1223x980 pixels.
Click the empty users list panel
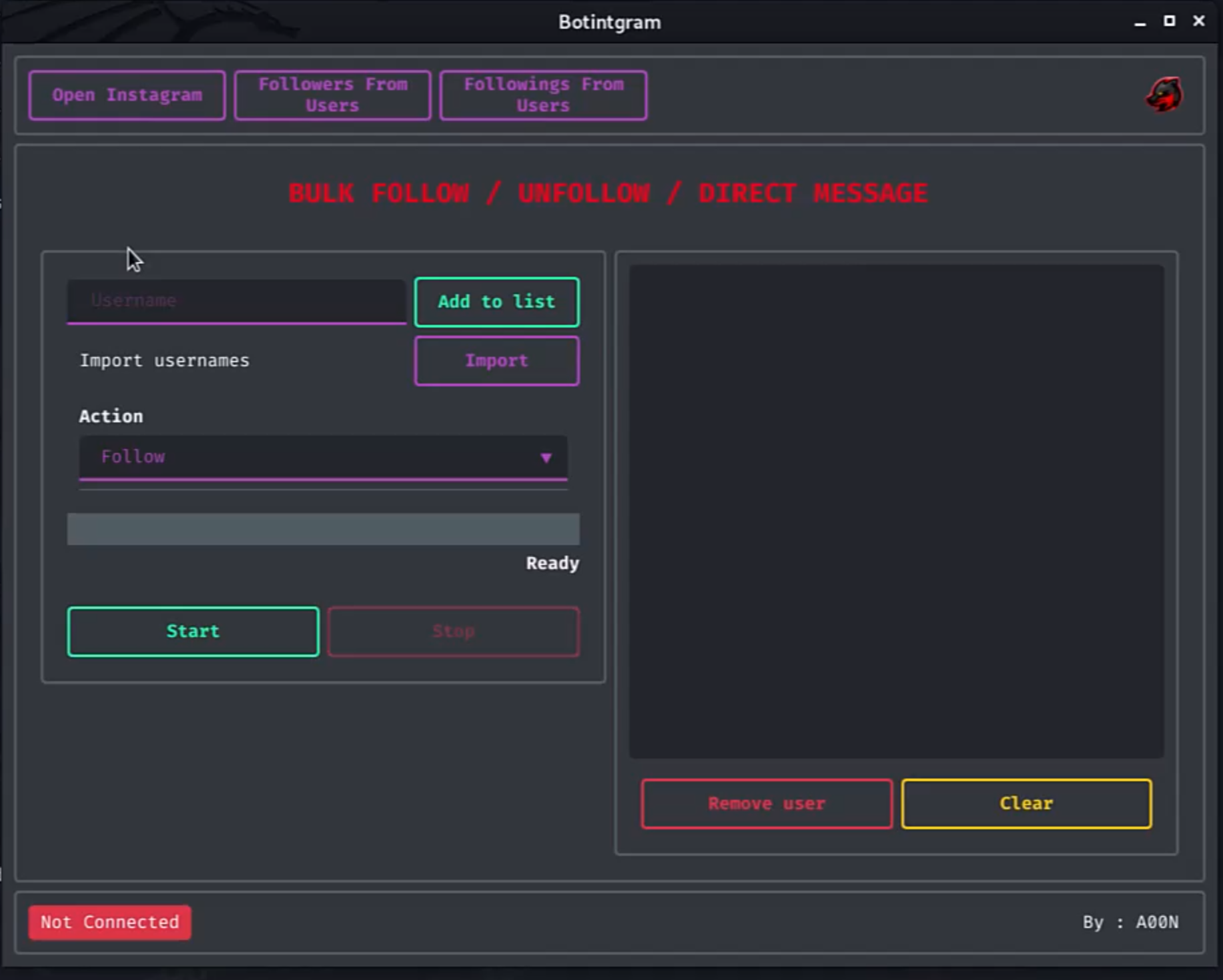tap(896, 511)
